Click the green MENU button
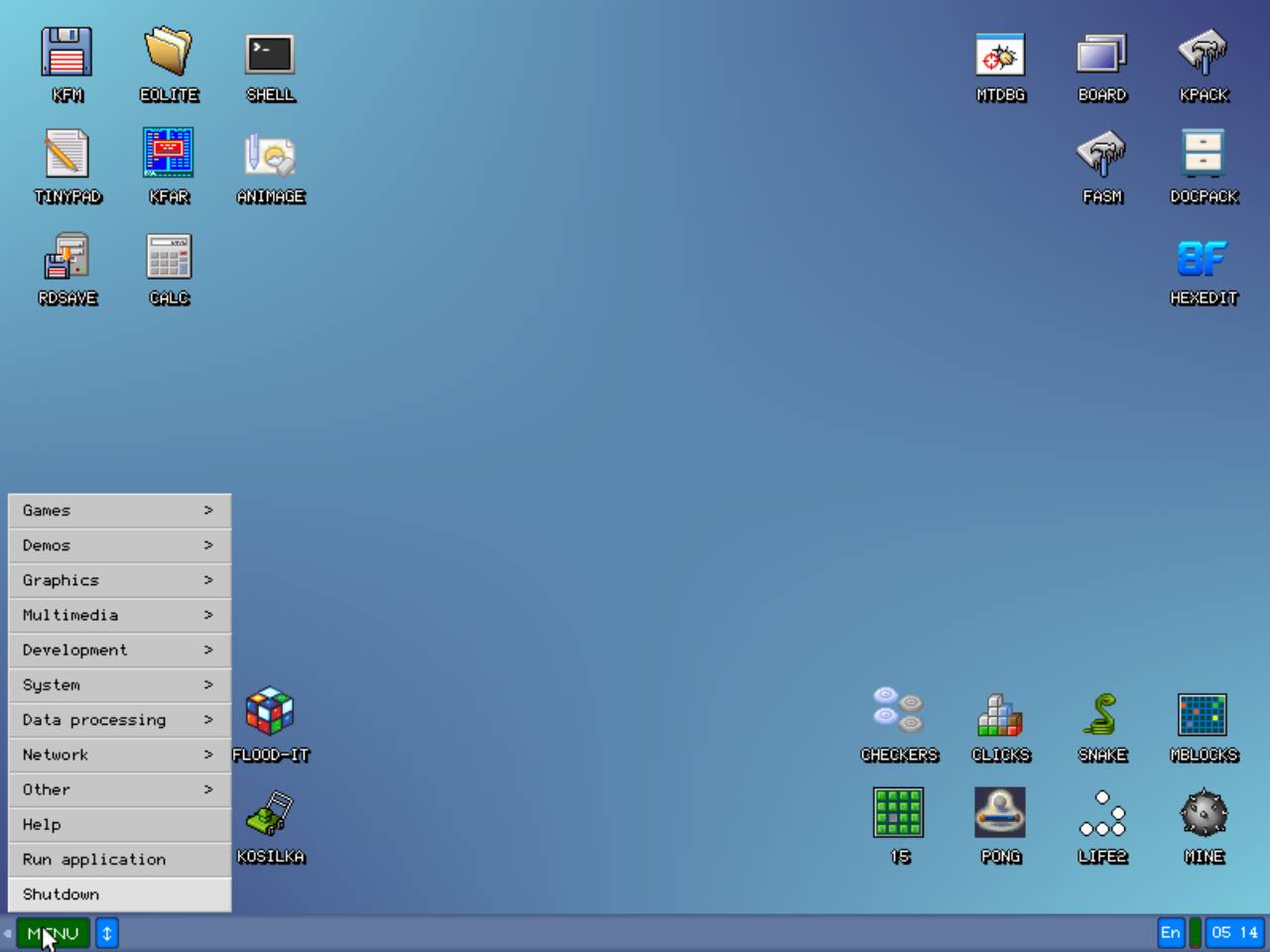This screenshot has height=952, width=1270. [x=53, y=933]
